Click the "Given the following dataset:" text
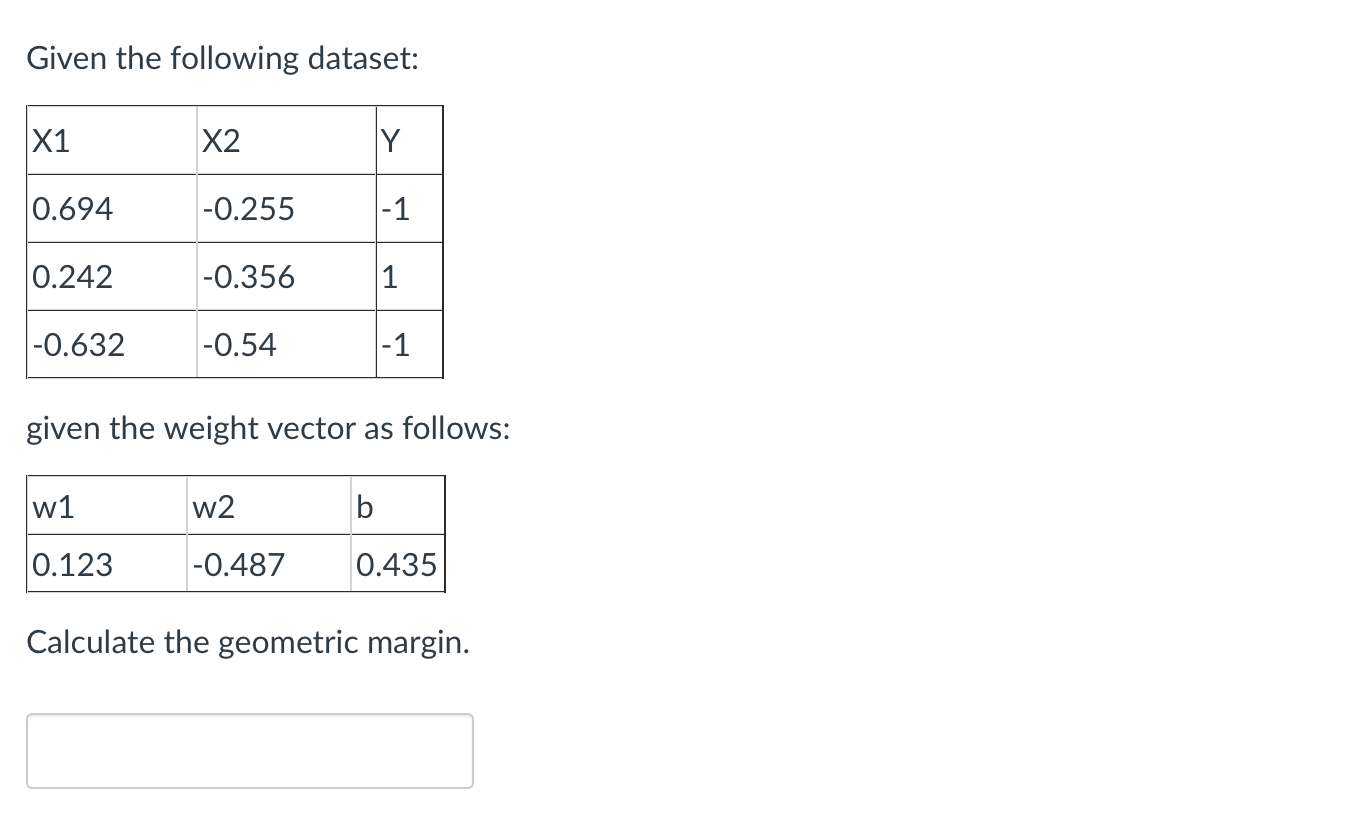Image resolution: width=1370 pixels, height=826 pixels. pyautogui.click(x=222, y=60)
